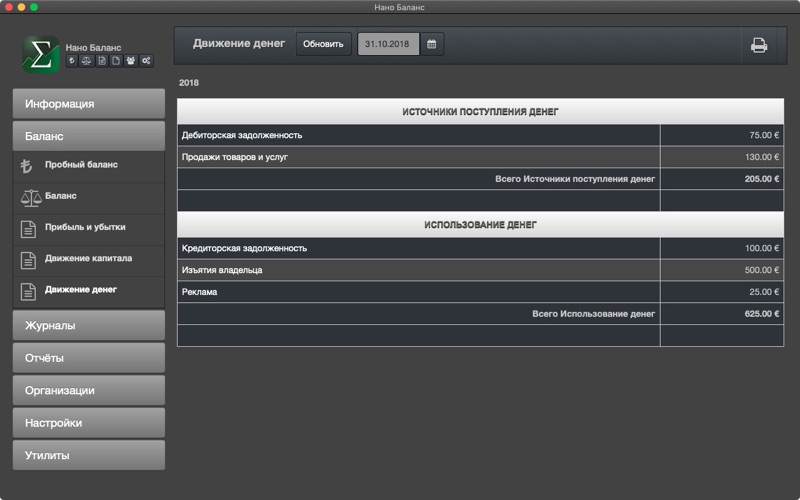Click the blank document shortcut icon

coord(116,61)
